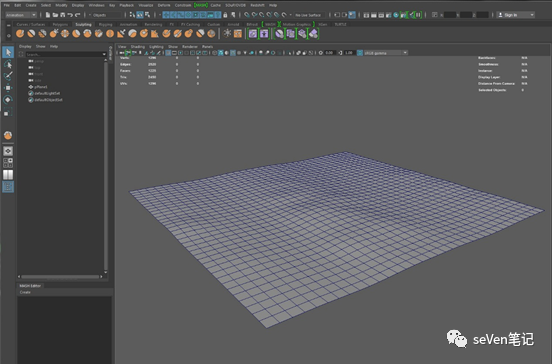Open the File menu
This screenshot has width=552, height=364.
click(x=6, y=5)
